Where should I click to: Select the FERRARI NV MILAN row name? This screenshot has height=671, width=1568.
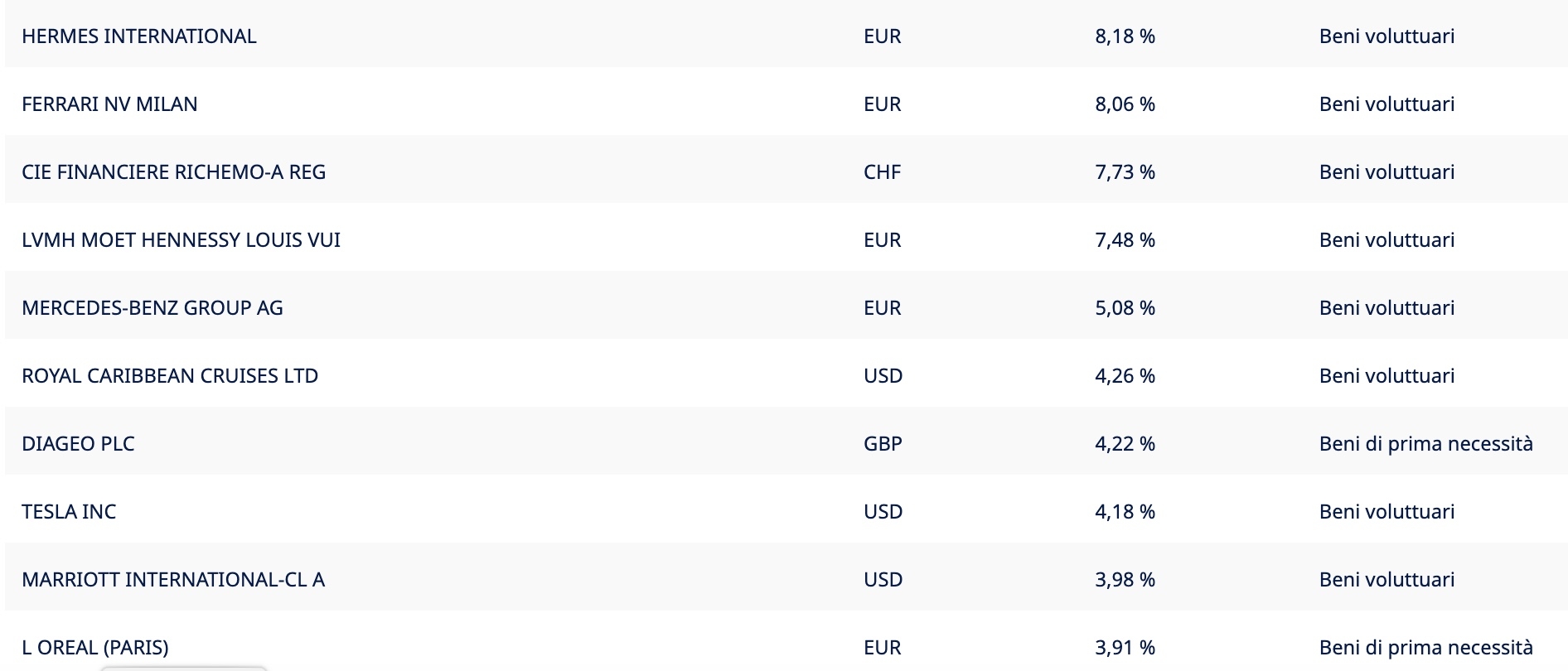(109, 104)
